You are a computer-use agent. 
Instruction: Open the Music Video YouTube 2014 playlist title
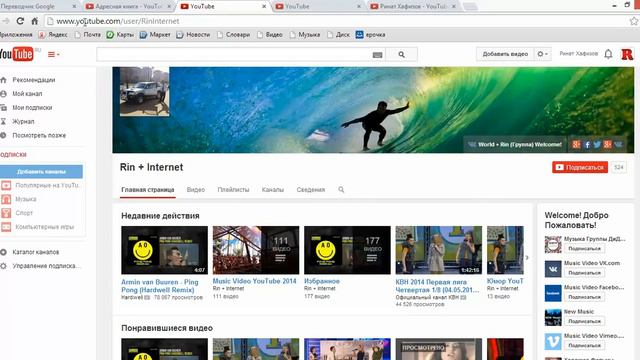tap(254, 281)
